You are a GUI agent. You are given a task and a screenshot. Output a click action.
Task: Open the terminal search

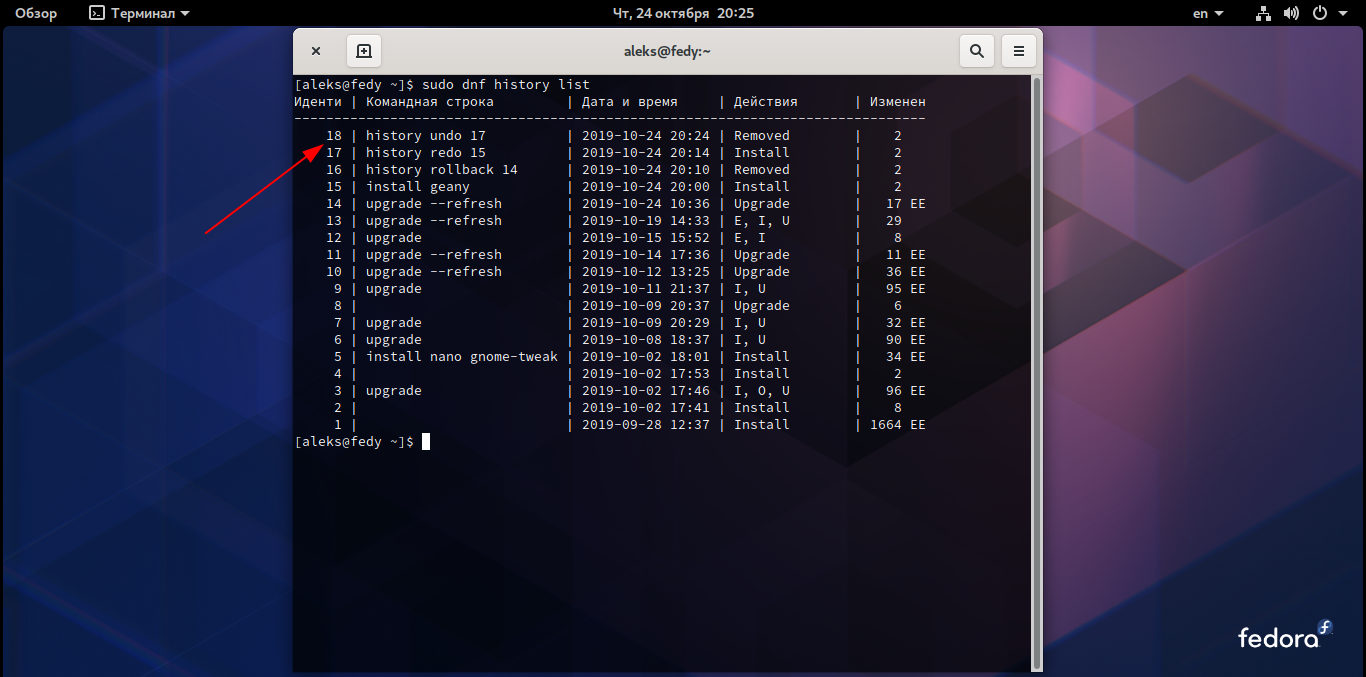click(x=977, y=50)
